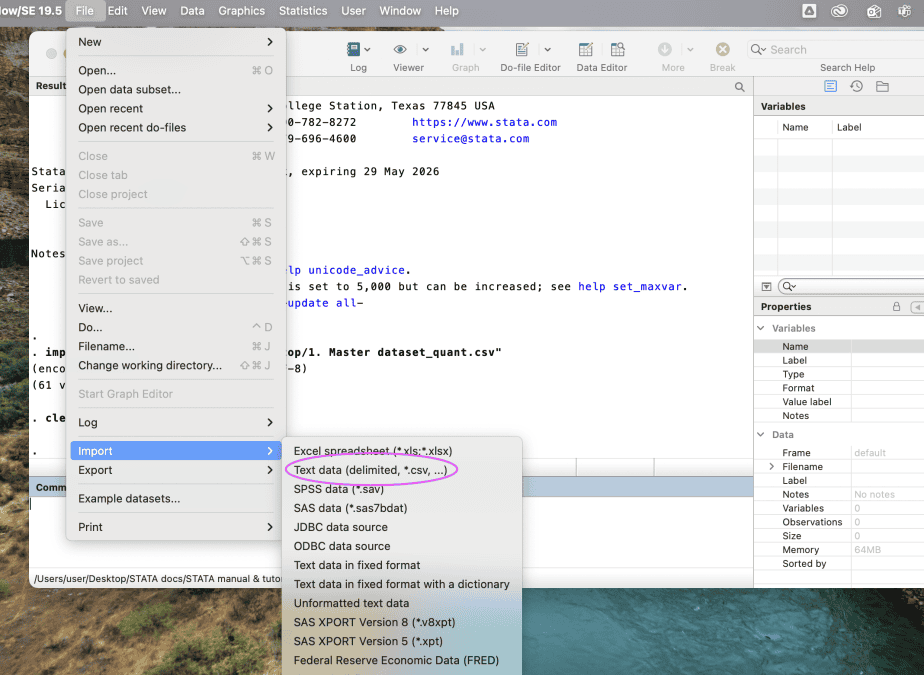
Task: Open Statistics in the menu bar
Action: point(303,11)
